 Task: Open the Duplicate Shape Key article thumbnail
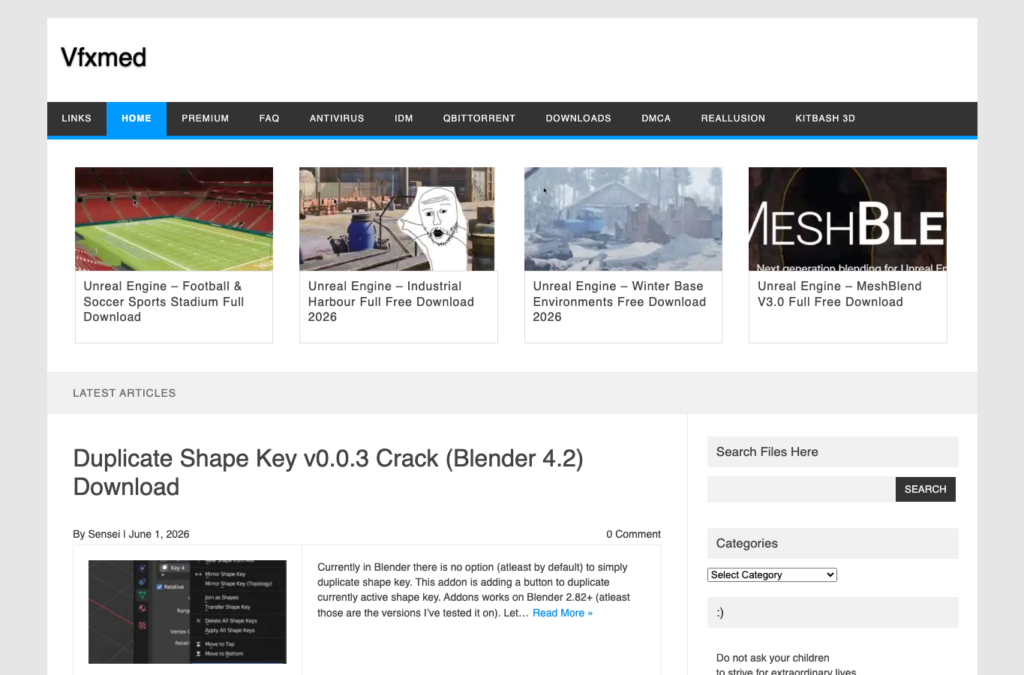pos(187,612)
